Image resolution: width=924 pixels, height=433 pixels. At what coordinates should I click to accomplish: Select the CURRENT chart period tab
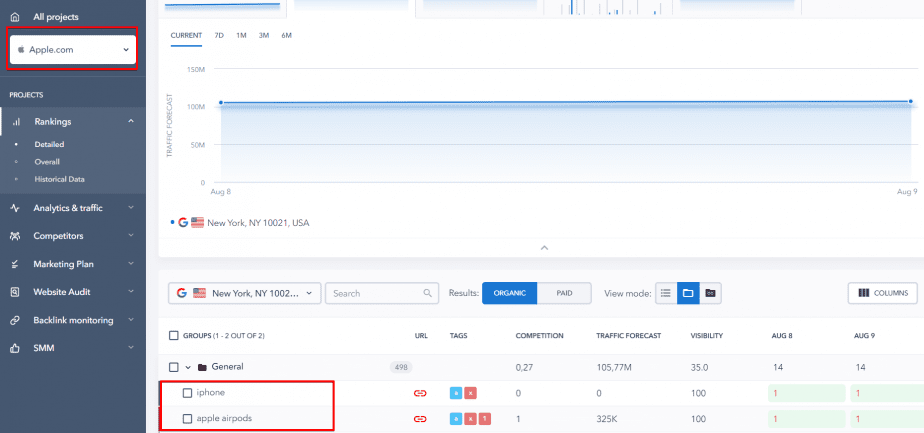(186, 35)
